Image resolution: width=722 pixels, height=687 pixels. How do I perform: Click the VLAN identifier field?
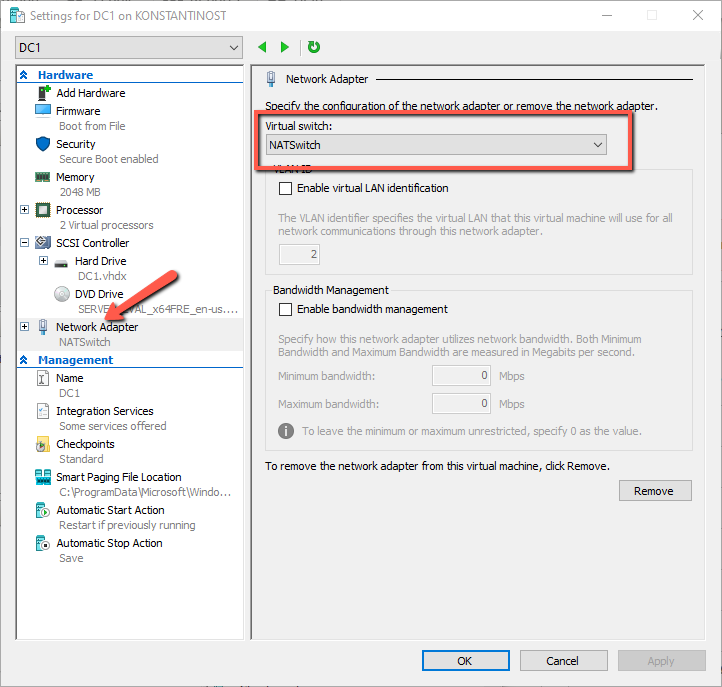(299, 254)
